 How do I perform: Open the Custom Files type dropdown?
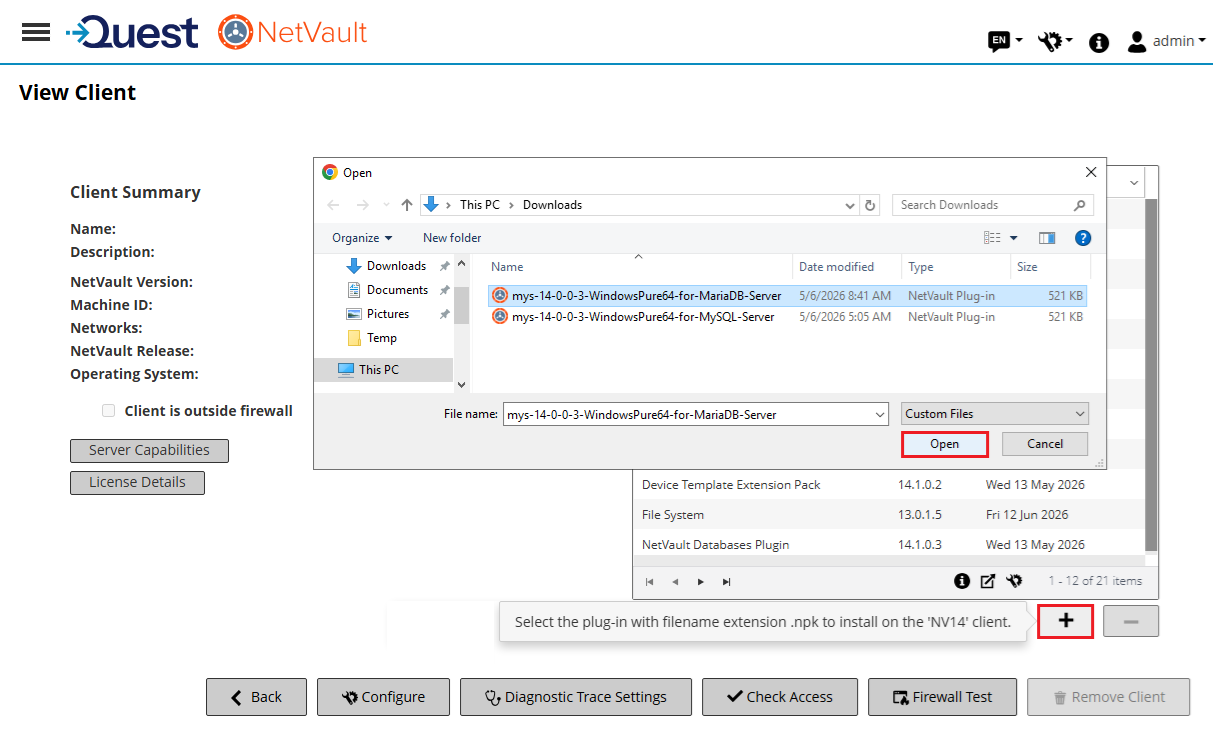pos(995,414)
